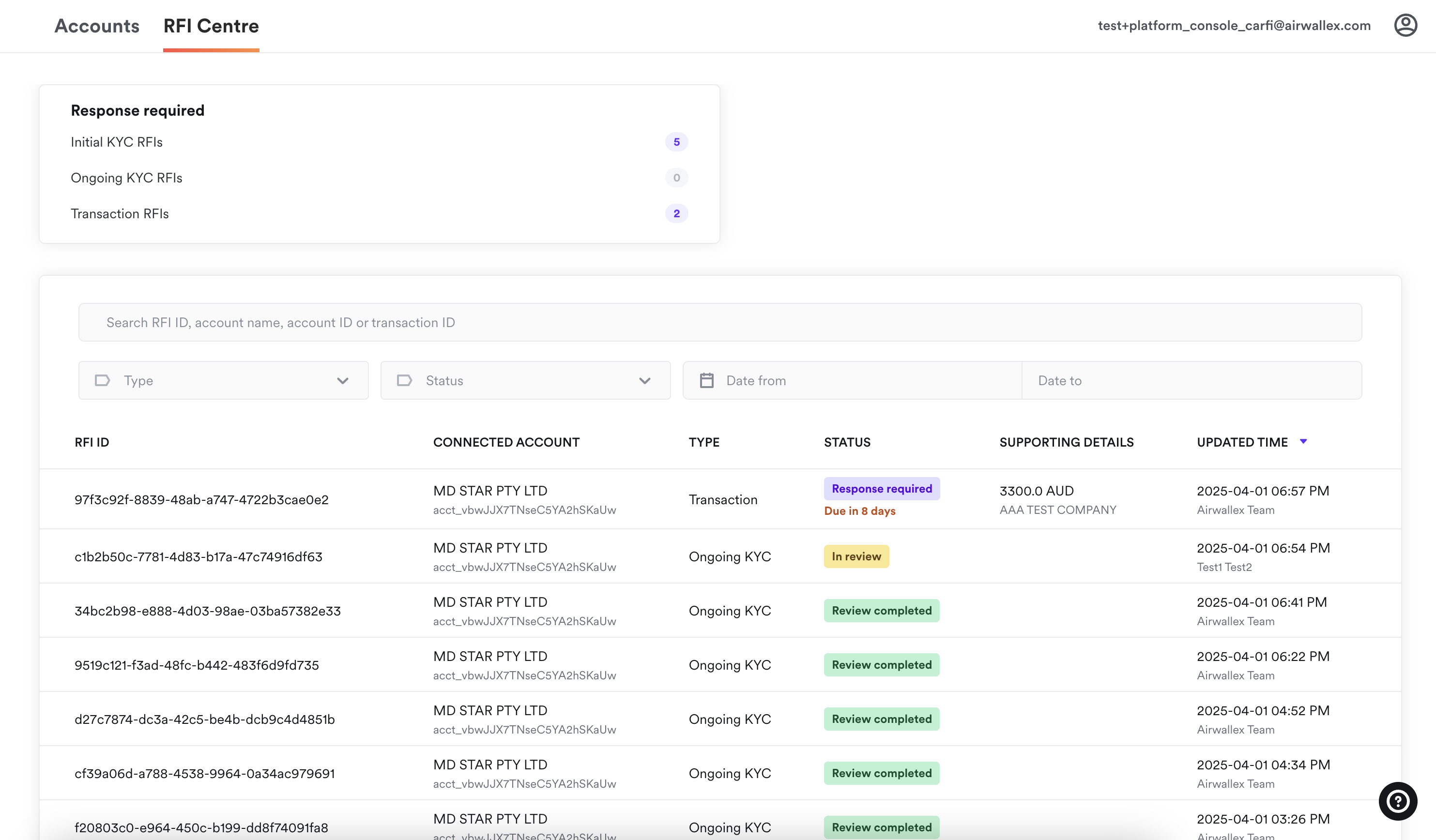Click the help question mark button
The image size is (1436, 840).
(1397, 801)
